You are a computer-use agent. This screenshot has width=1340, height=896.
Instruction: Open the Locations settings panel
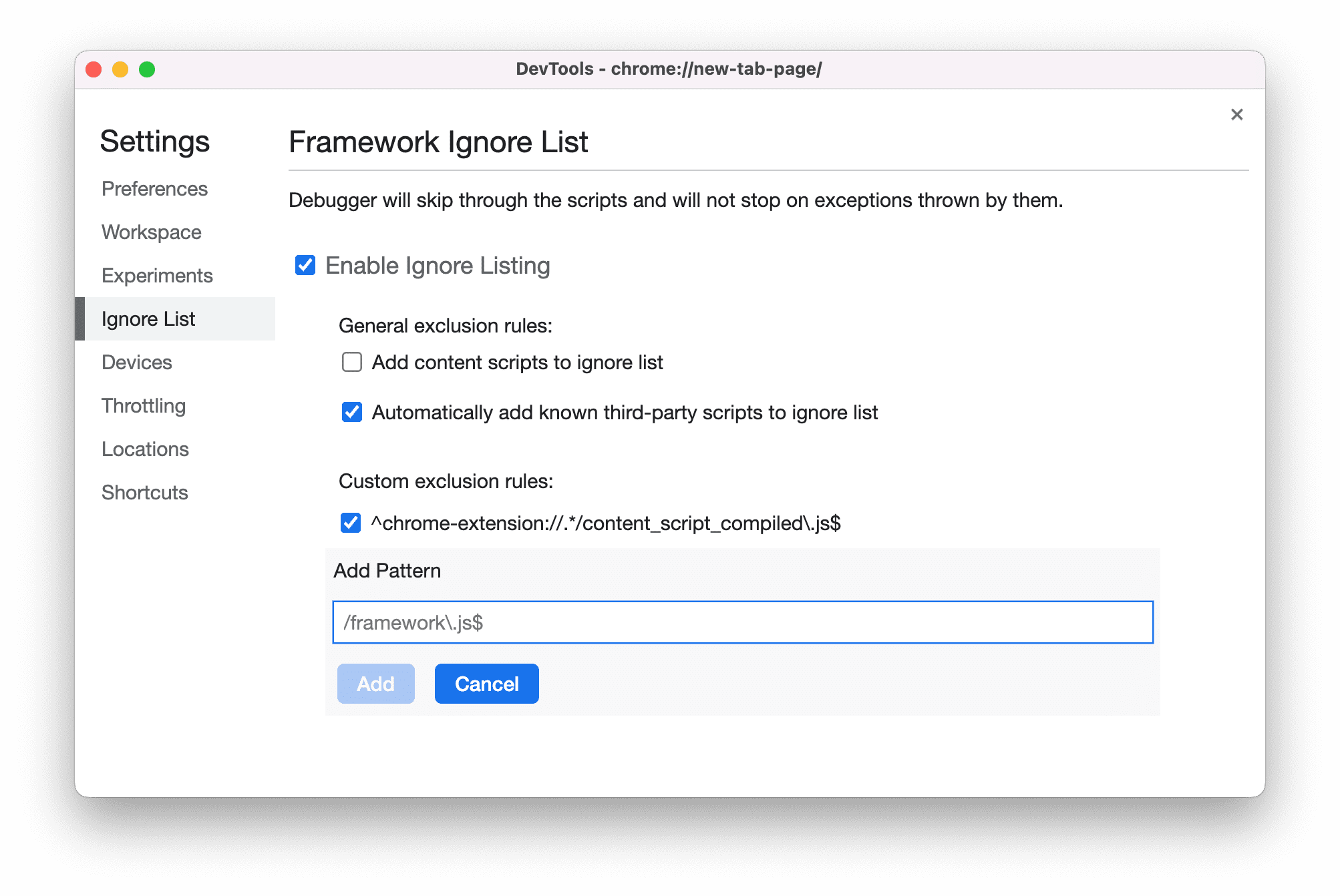tap(145, 448)
